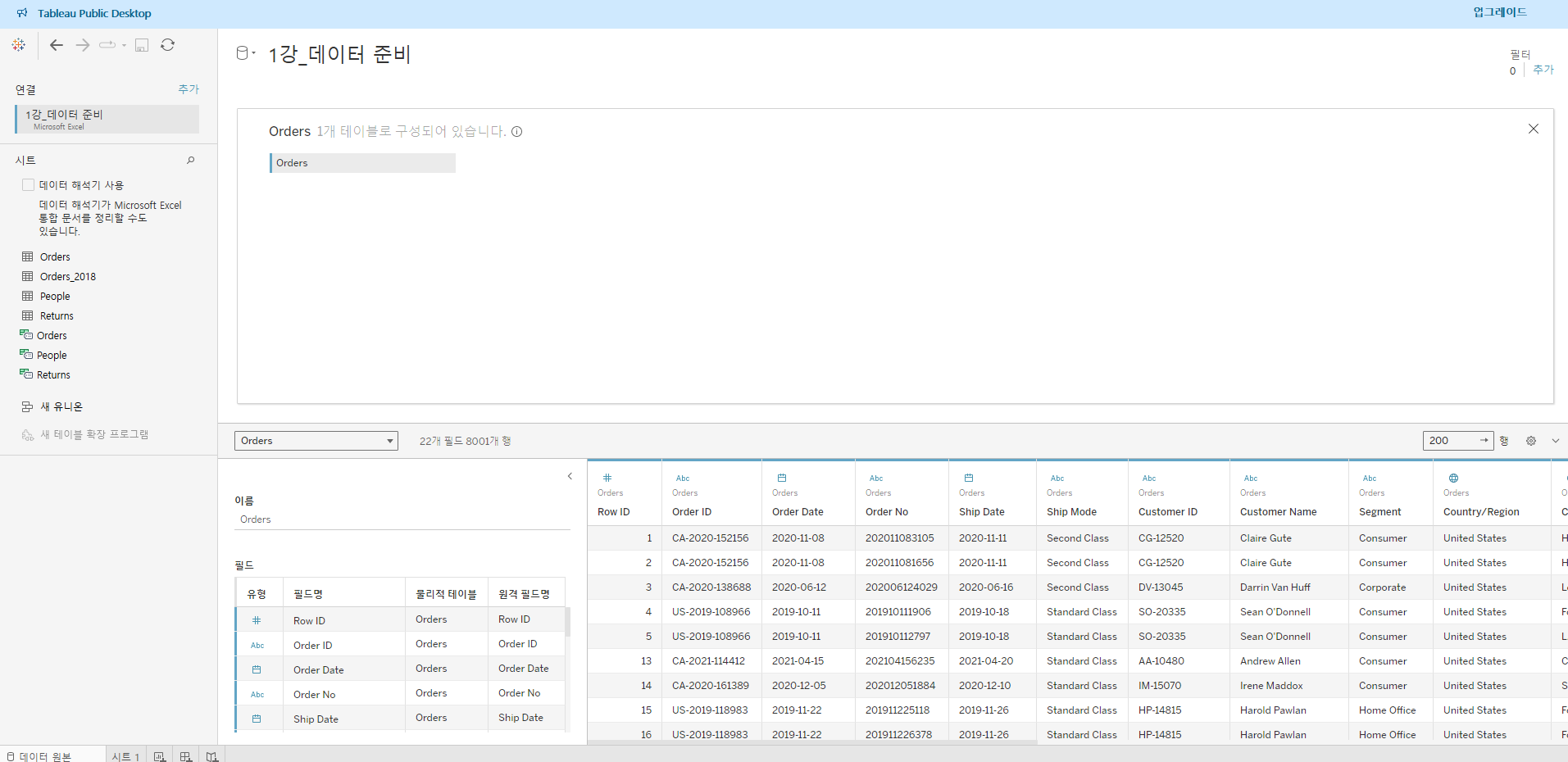Click the 업그레이드 upgrade link

coord(1500,12)
